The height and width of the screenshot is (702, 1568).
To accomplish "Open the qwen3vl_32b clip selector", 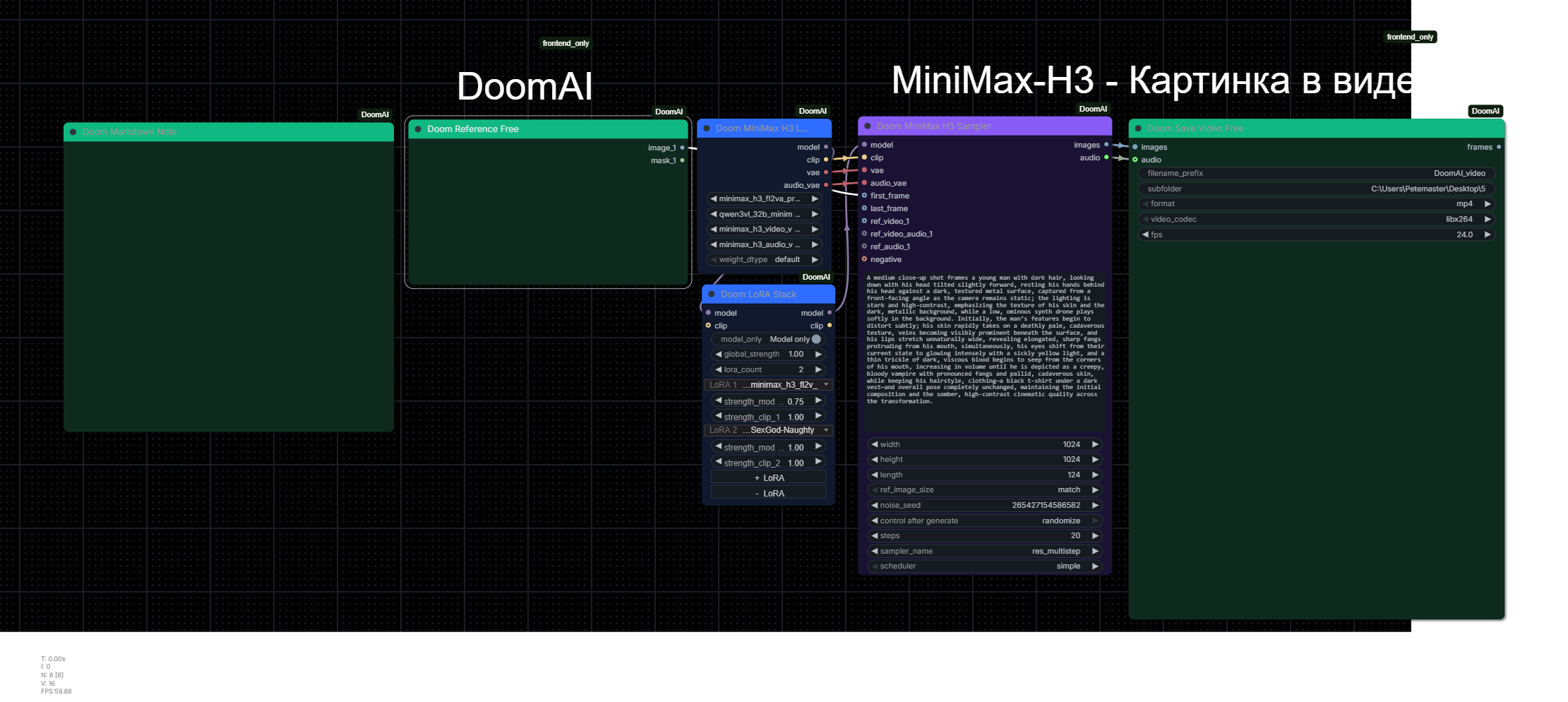I will [765, 214].
